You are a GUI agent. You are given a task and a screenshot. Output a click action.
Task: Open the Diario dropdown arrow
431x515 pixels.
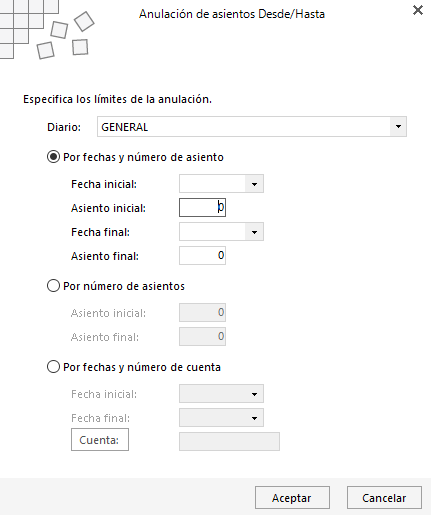(x=398, y=127)
